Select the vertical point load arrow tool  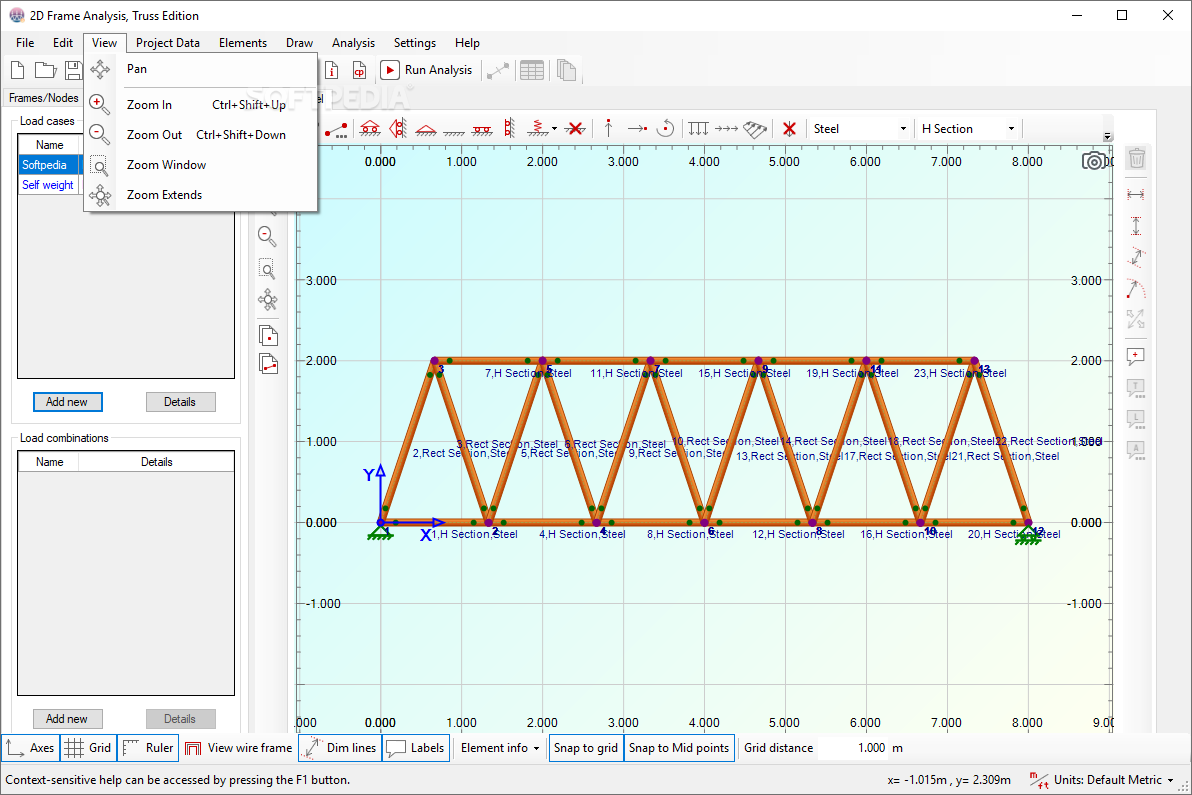(x=608, y=128)
